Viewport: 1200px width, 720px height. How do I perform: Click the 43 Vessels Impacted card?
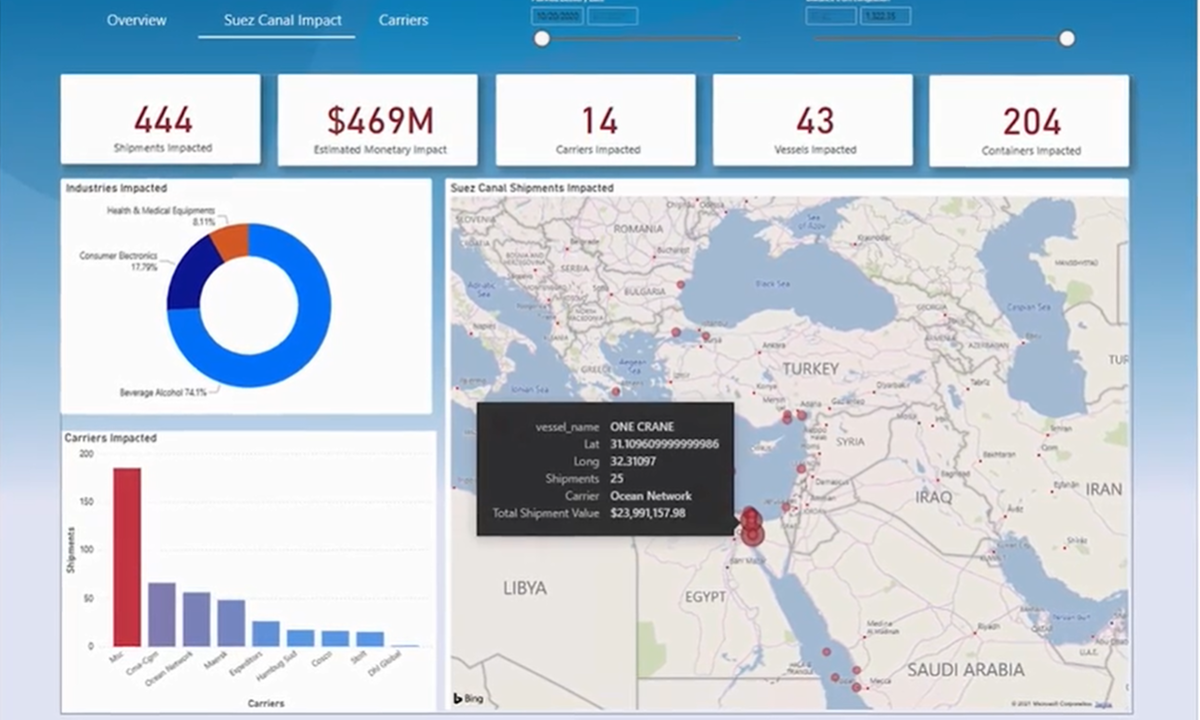tap(813, 119)
